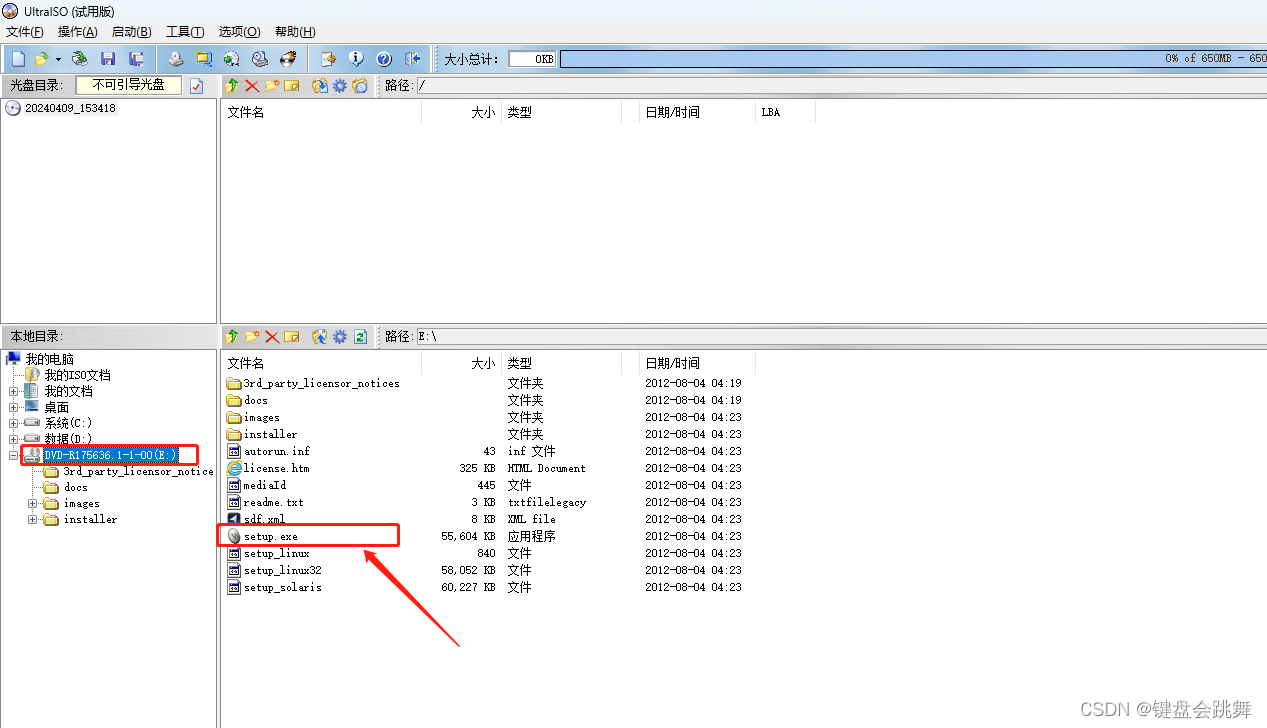Open the 选项(O) menu
Viewport: 1267px width, 728px height.
tap(239, 32)
